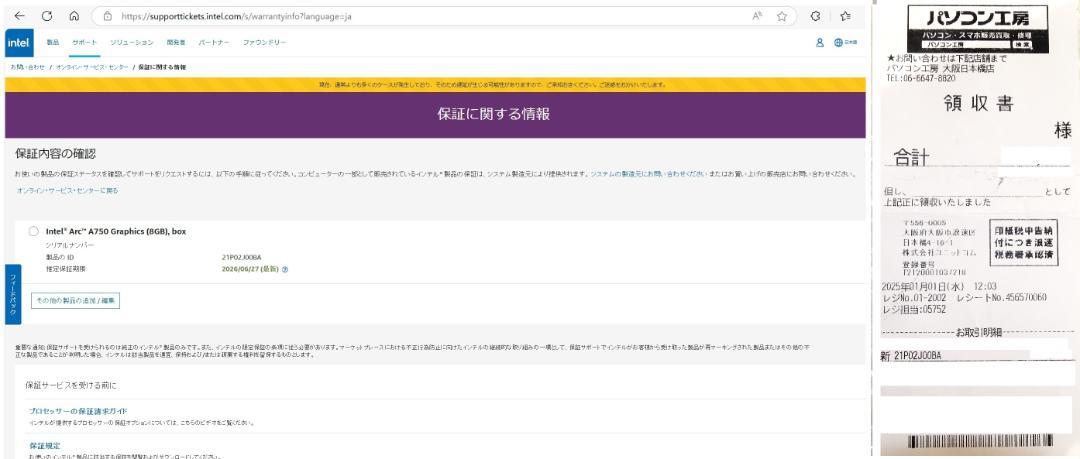Image resolution: width=1080 pixels, height=459 pixels.
Task: Click receipt item line 新 21P02J00BA
Action: 911,356
